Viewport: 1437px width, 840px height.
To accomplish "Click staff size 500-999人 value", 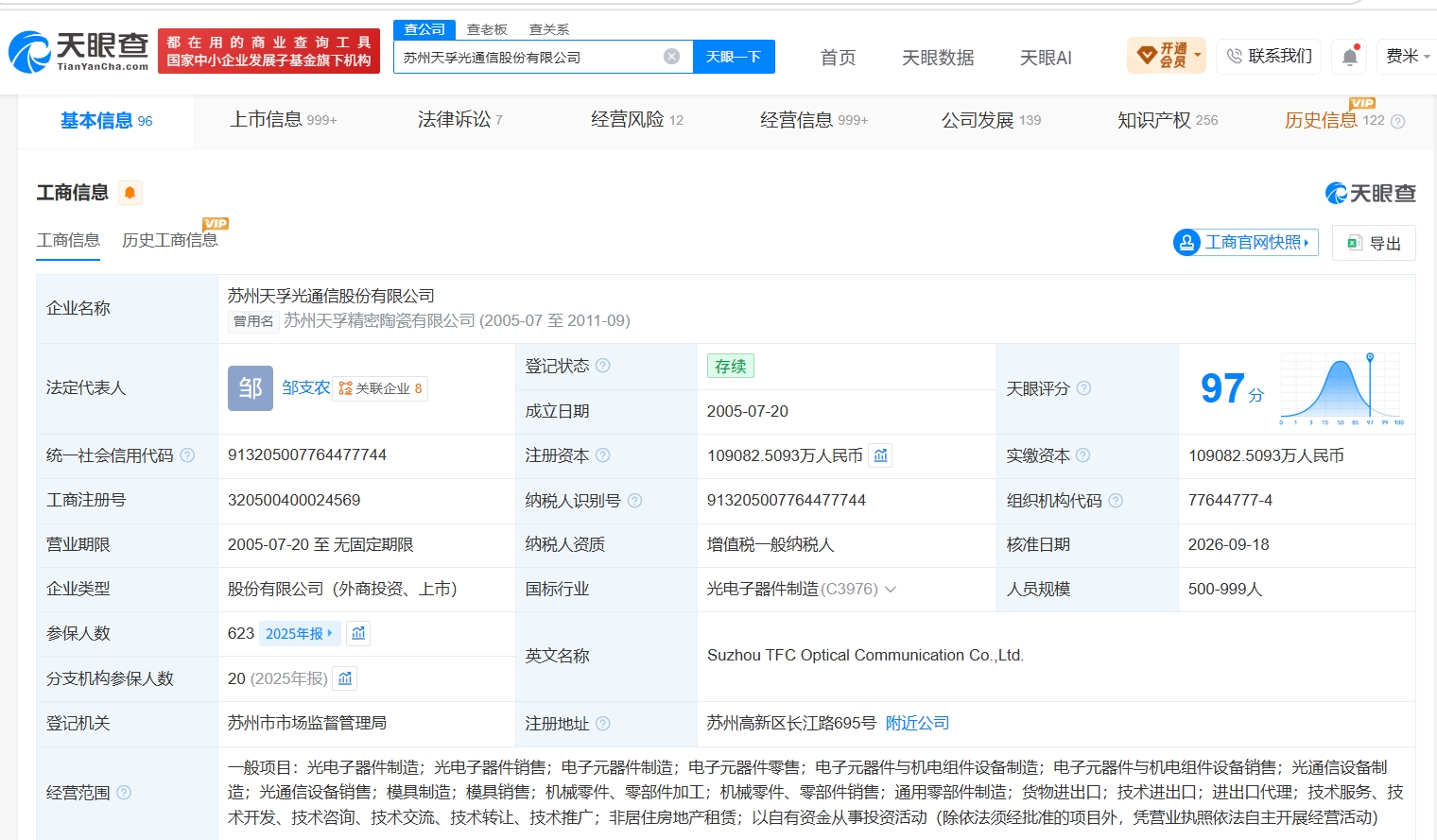I will coord(1225,590).
